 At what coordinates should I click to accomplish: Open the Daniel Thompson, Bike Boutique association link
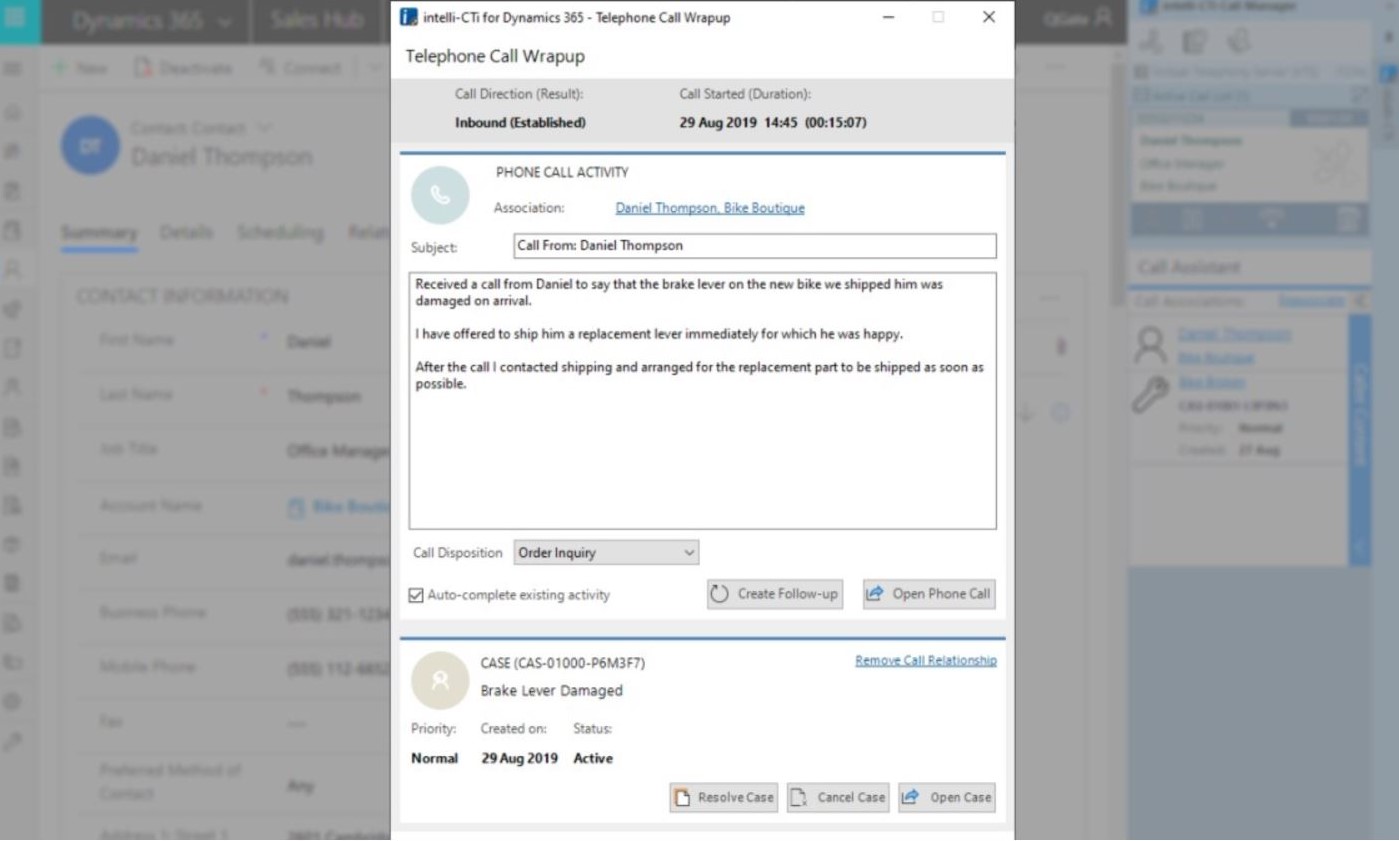tap(710, 208)
